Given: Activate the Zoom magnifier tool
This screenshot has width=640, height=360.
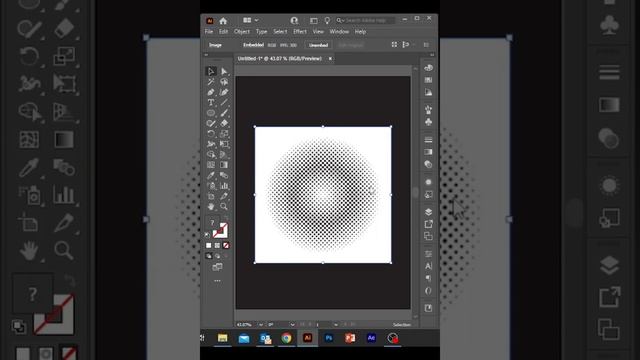Looking at the screenshot, I should coord(224,207).
